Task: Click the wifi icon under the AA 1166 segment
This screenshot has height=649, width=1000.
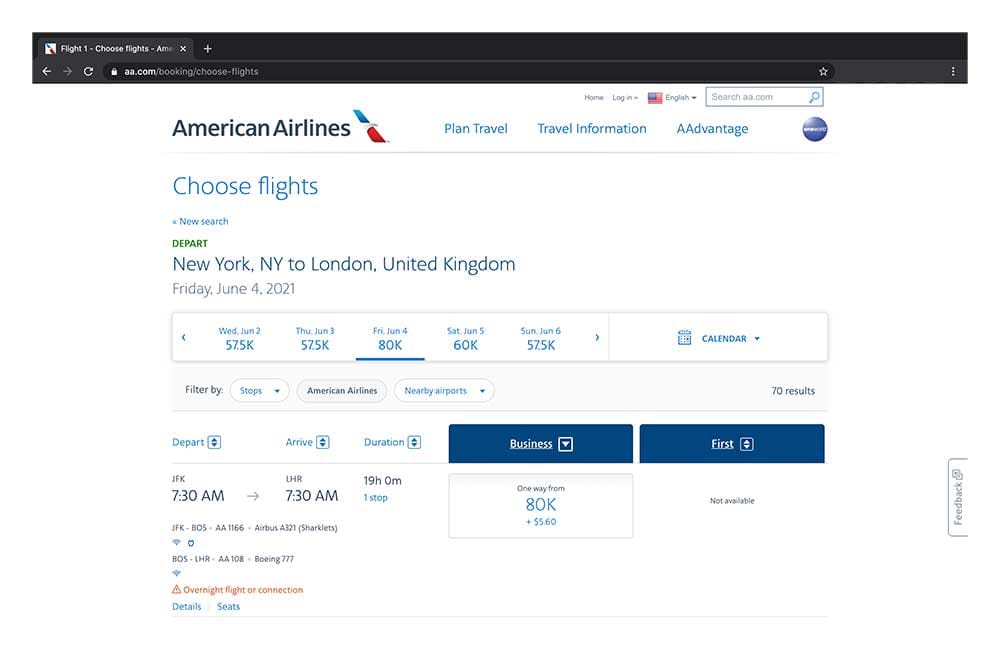Action: pos(175,542)
